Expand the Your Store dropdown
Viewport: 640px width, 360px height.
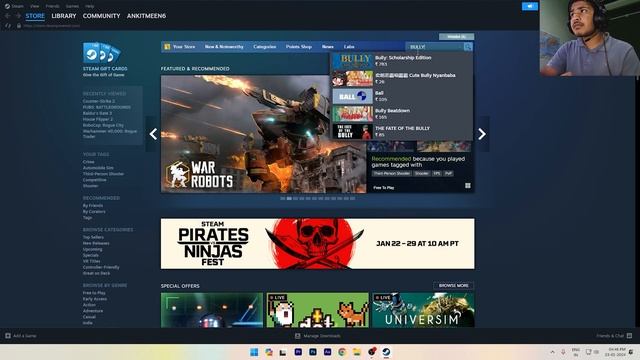[x=184, y=47]
